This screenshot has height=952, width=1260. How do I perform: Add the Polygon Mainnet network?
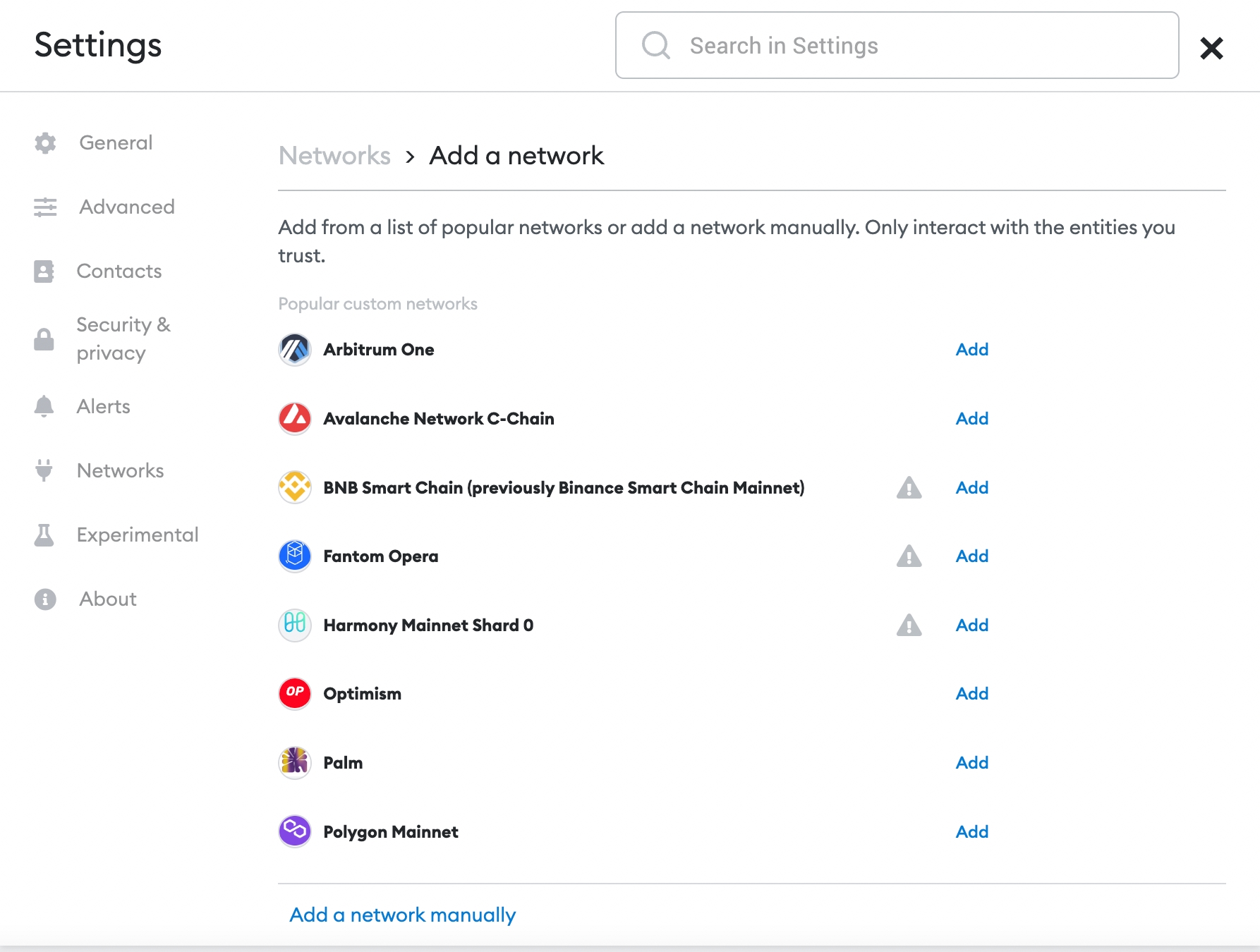pos(971,831)
